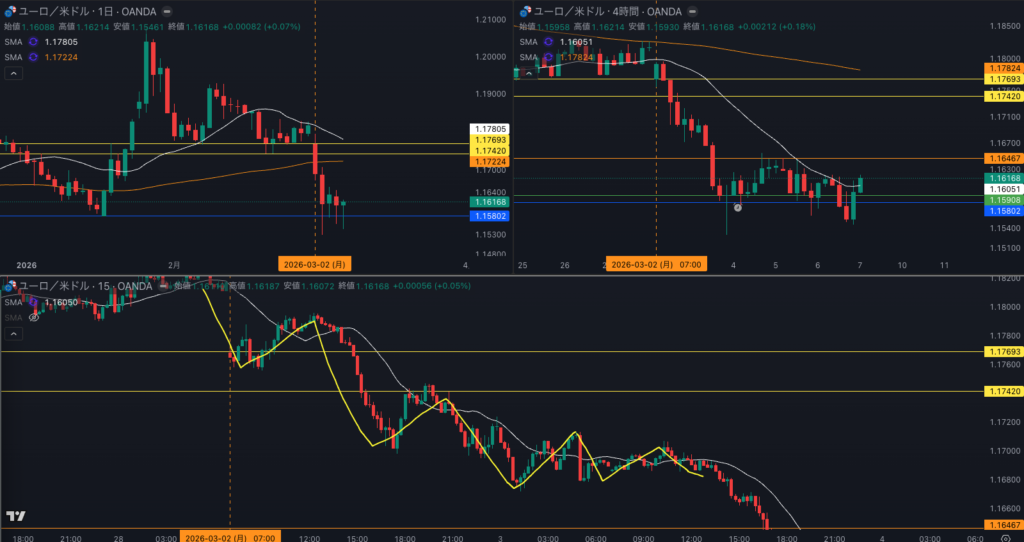This screenshot has width=1024, height=542.
Task: Click the circular event marker on 4-hour chart
Action: 737,208
